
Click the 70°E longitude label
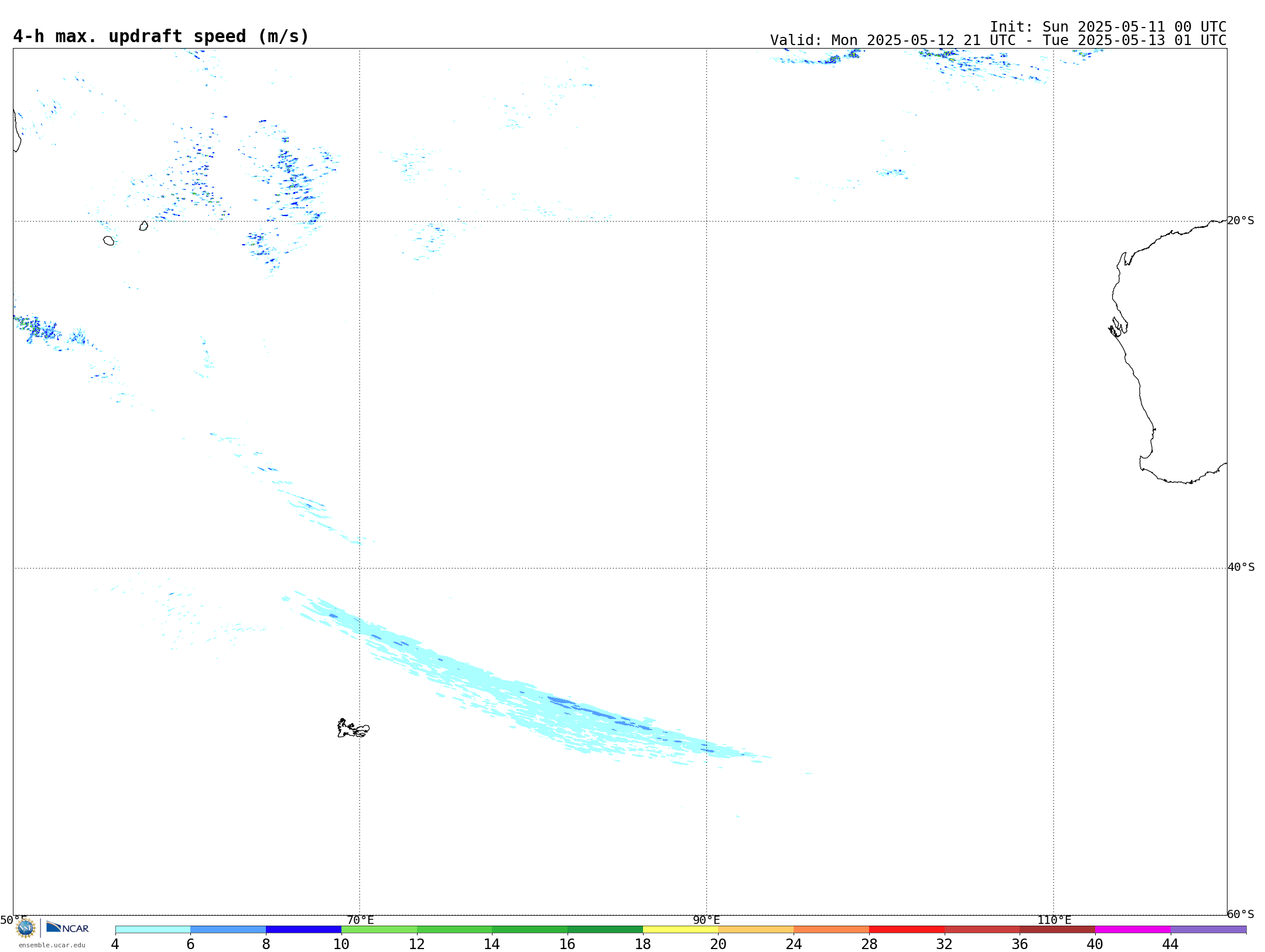360,920
